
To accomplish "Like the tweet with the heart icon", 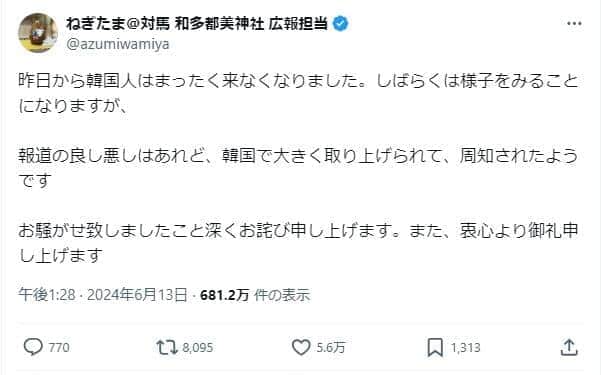I will point(301,347).
